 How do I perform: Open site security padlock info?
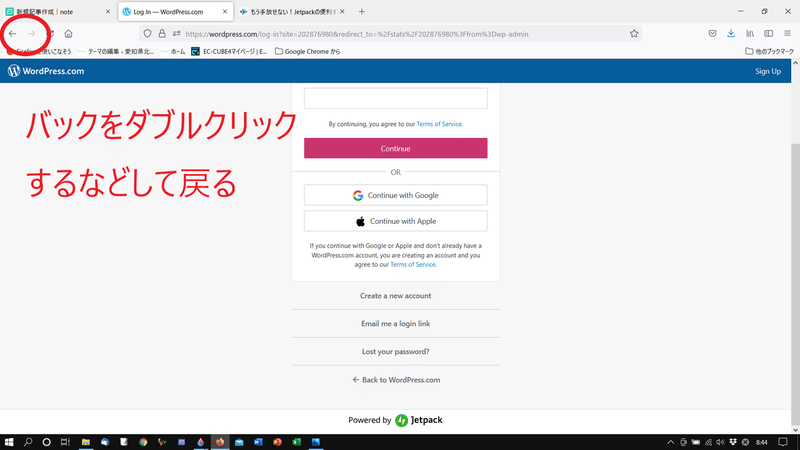tap(162, 34)
